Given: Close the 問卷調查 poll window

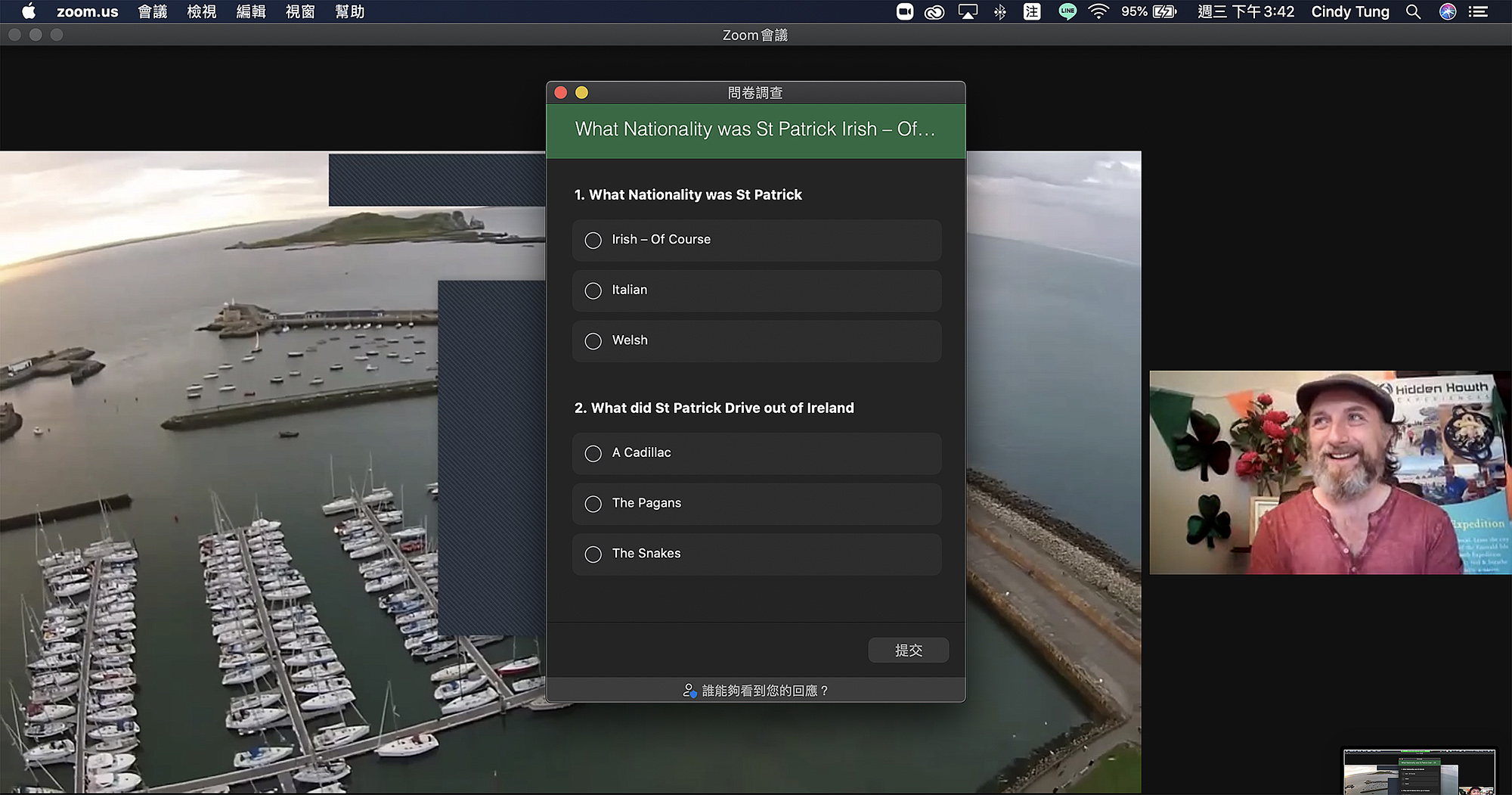Looking at the screenshot, I should 561,92.
